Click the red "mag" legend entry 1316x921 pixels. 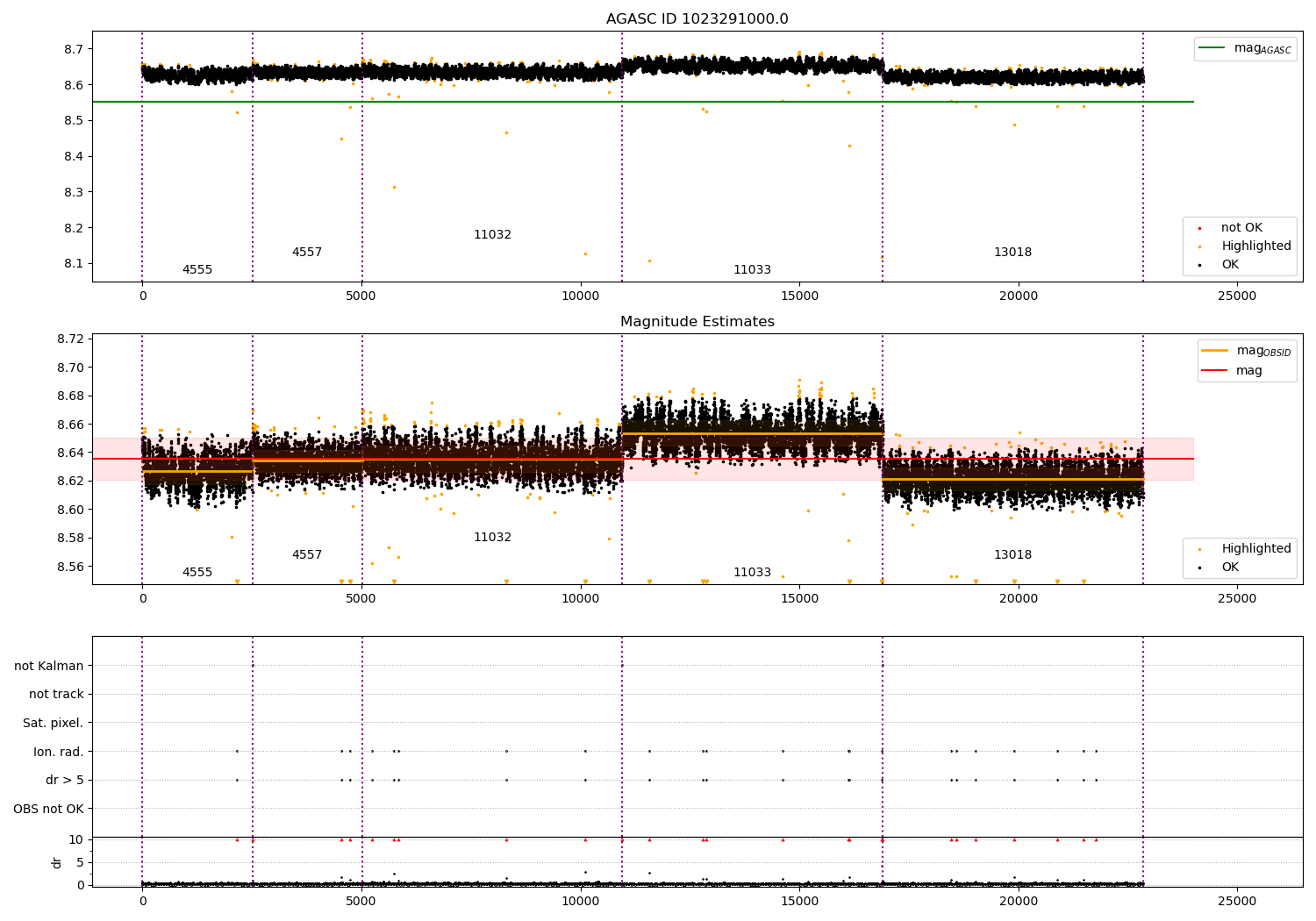(1232, 371)
